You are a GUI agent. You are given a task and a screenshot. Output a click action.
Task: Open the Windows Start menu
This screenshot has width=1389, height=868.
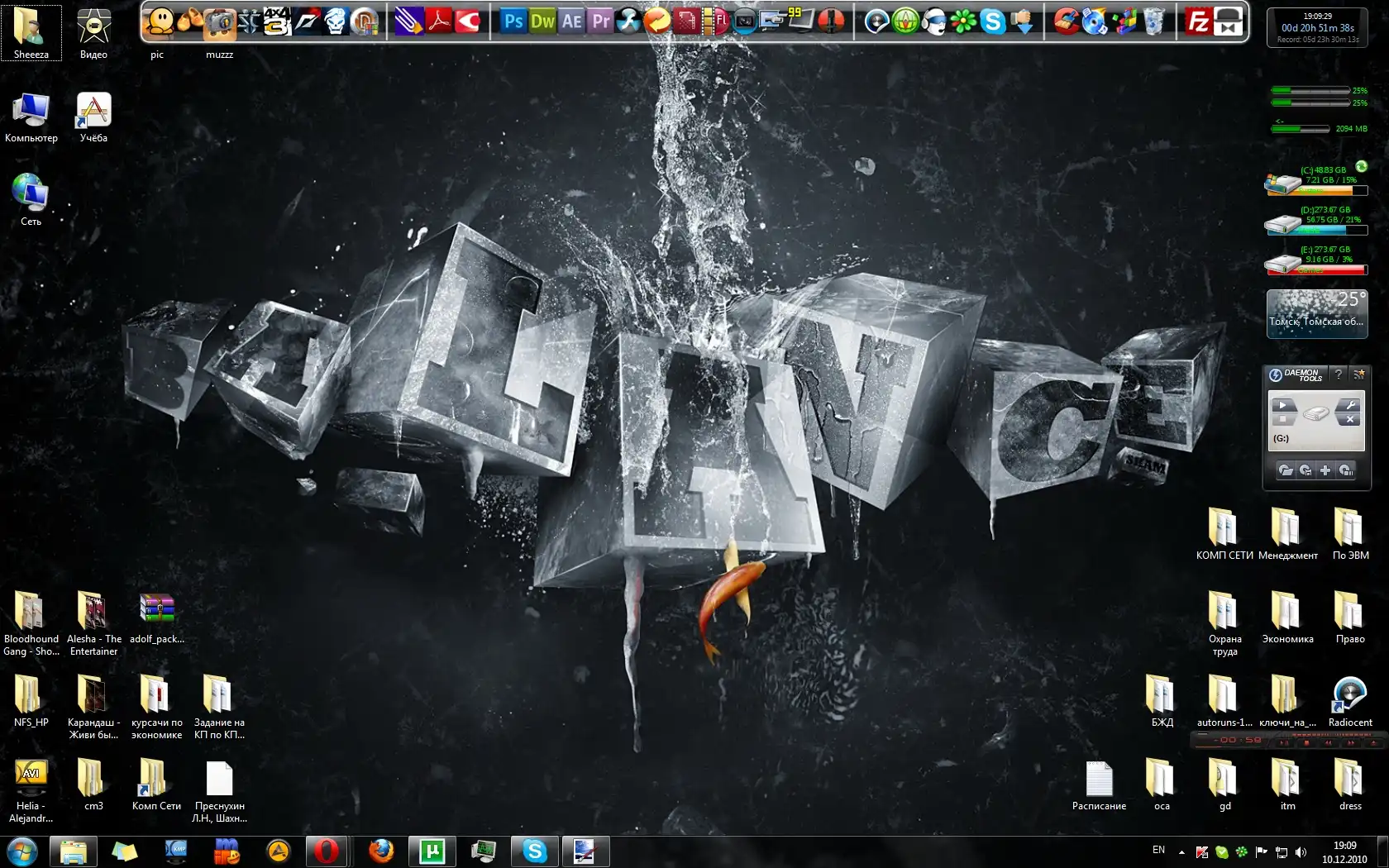point(22,851)
